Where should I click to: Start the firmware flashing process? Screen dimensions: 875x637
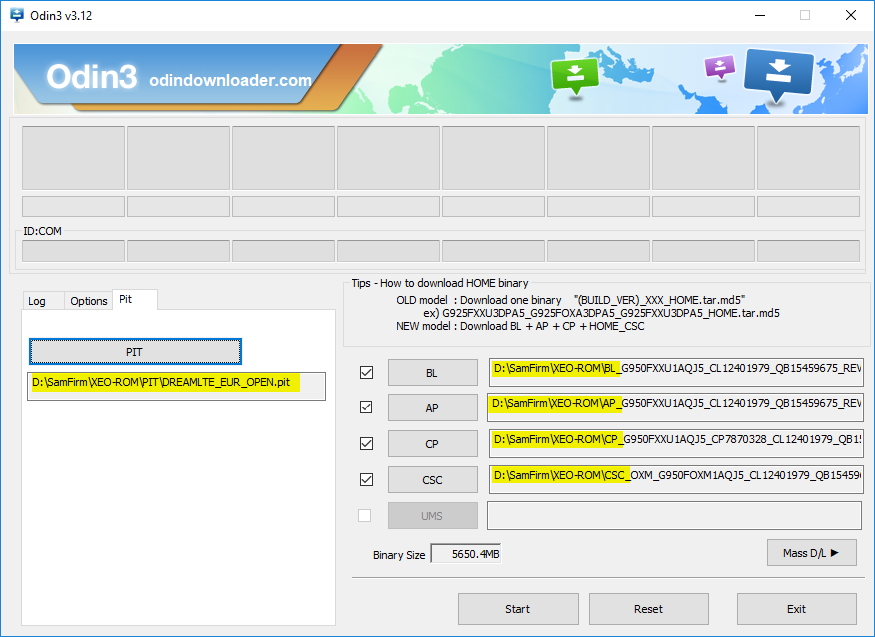click(x=518, y=609)
